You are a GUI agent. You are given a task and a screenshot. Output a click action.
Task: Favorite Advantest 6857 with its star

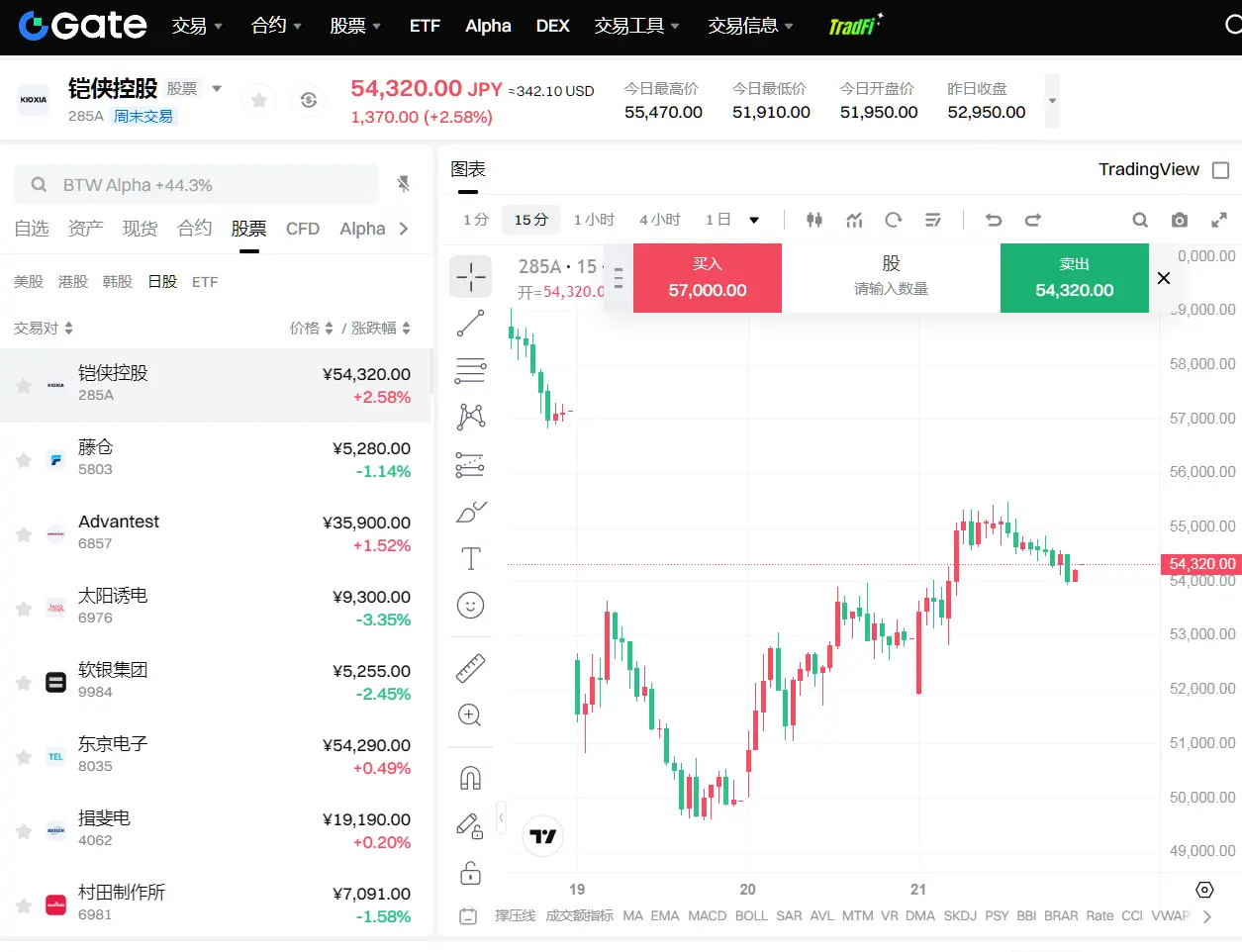pos(24,534)
